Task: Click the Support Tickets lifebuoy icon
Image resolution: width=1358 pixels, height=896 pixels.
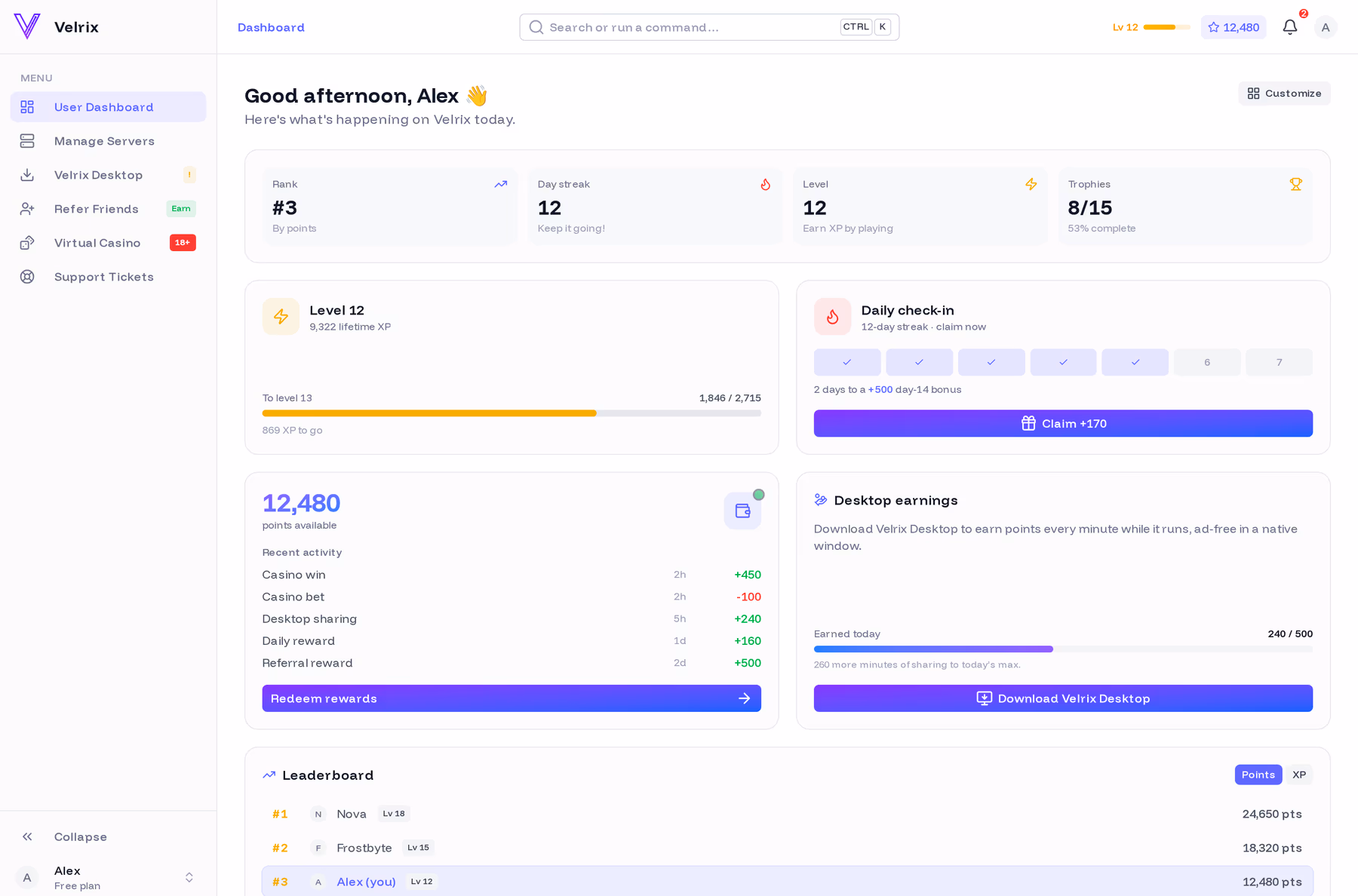Action: (x=27, y=277)
